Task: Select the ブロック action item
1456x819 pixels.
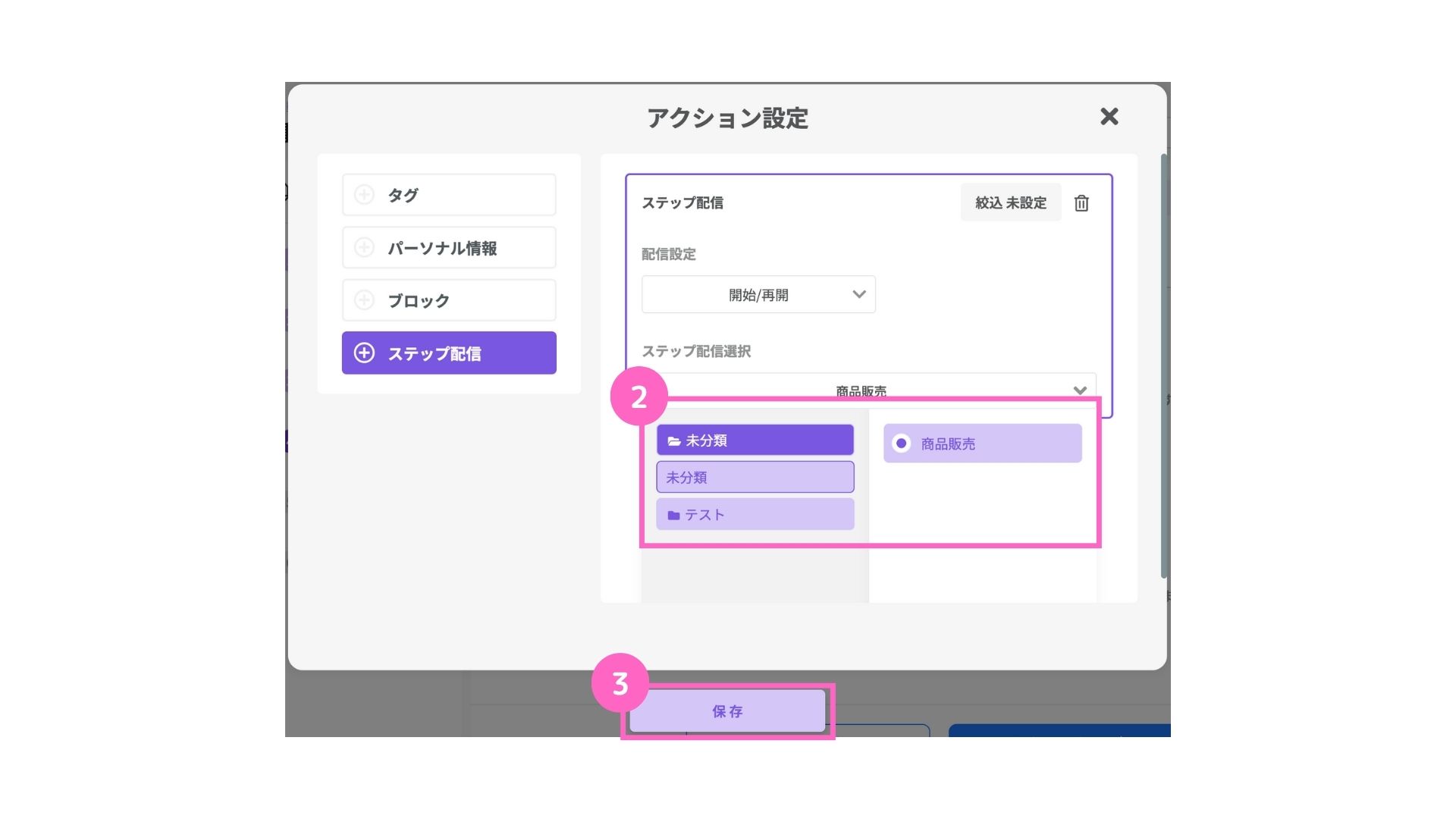Action: (x=449, y=300)
